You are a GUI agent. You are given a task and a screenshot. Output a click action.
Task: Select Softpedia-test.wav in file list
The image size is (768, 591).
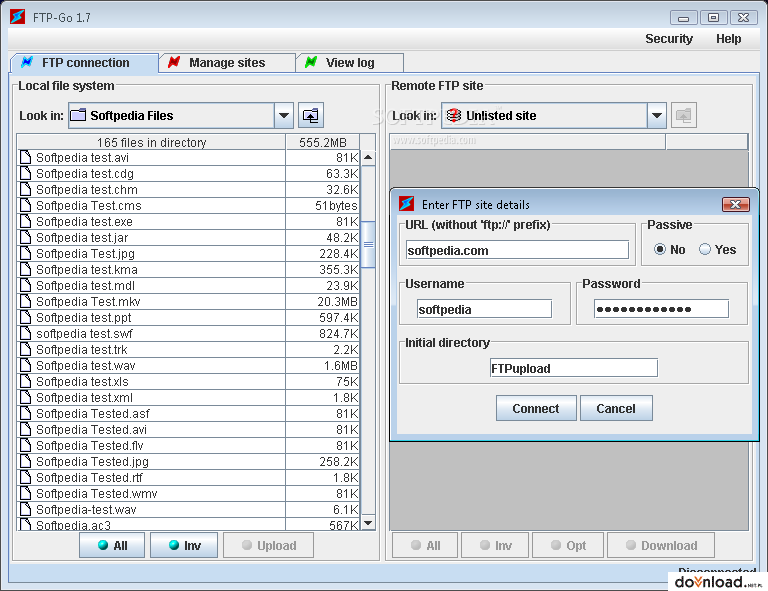(151, 509)
